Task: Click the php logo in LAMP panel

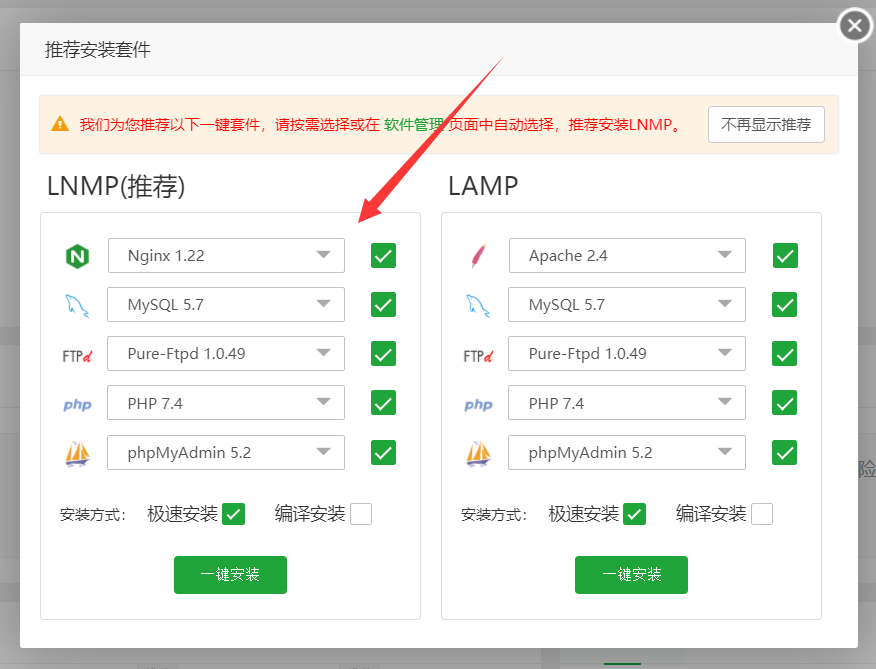Action: coord(478,405)
